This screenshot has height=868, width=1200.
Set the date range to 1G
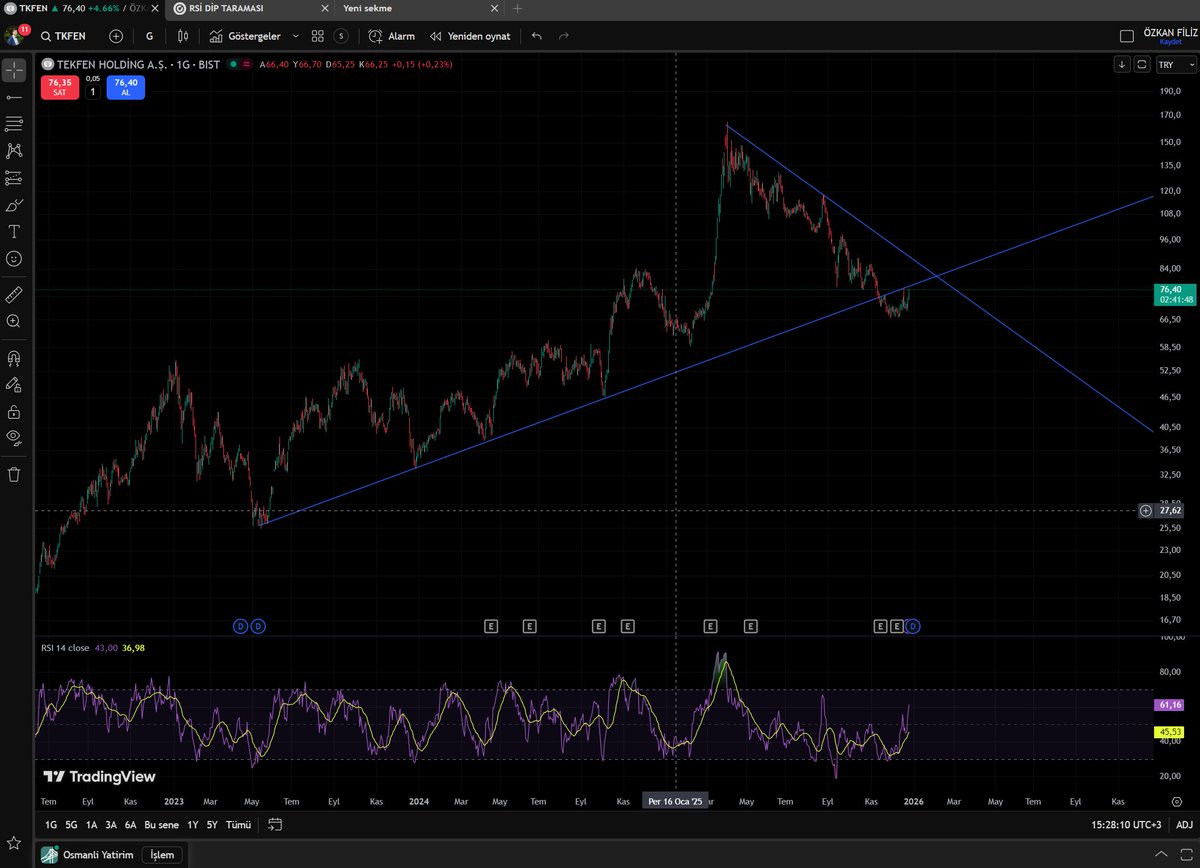51,825
